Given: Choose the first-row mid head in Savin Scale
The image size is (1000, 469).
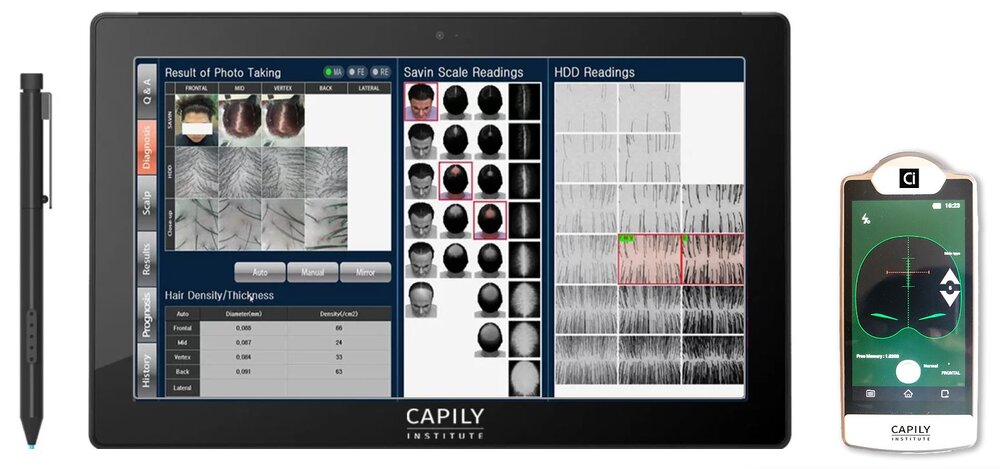Looking at the screenshot, I should point(455,101).
